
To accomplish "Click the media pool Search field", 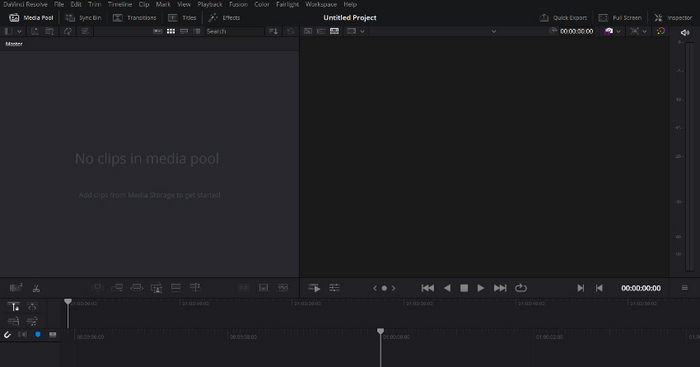I will click(x=234, y=31).
